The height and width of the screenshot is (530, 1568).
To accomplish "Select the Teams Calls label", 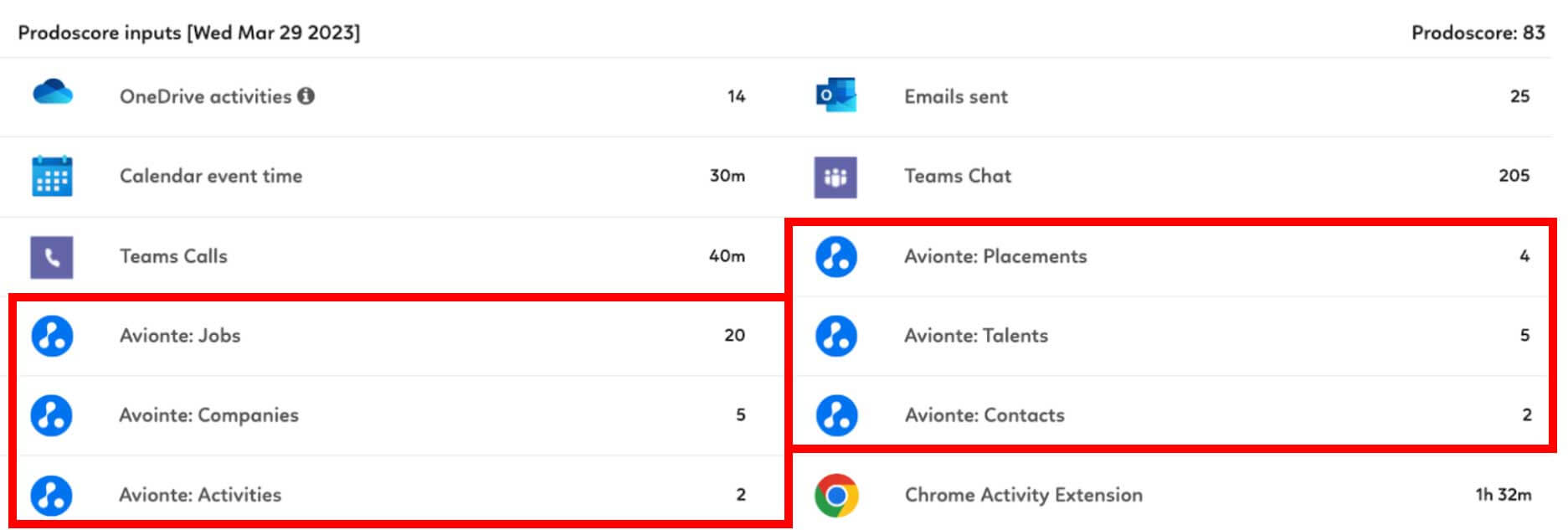I will [173, 256].
